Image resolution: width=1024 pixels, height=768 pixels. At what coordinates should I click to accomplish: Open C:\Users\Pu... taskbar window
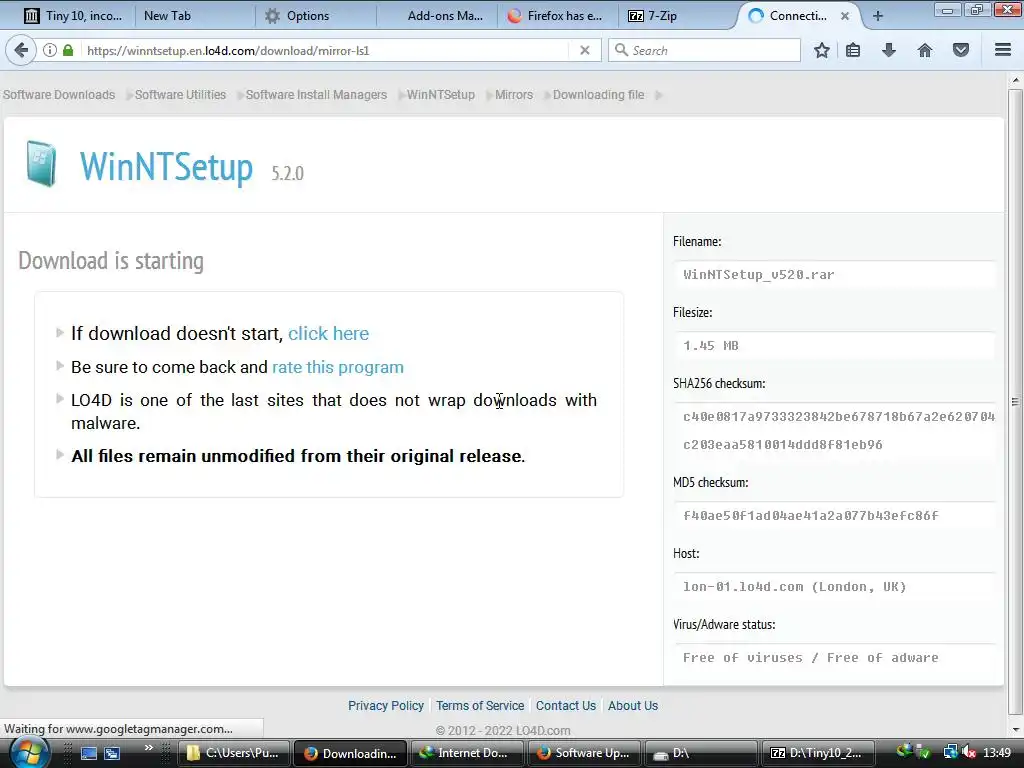click(234, 753)
